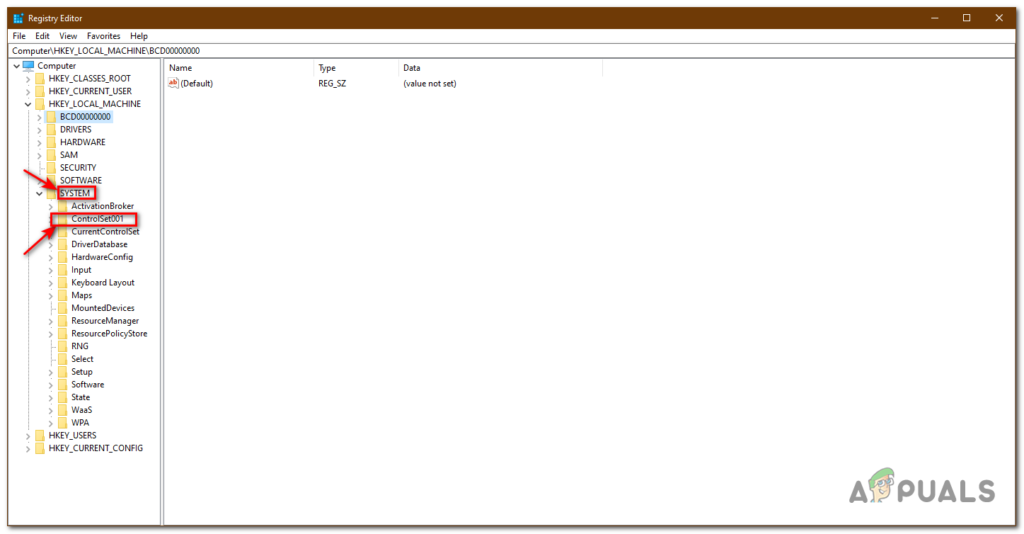Sort values by the Type column header
The width and height of the screenshot is (1024, 534).
[x=356, y=68]
